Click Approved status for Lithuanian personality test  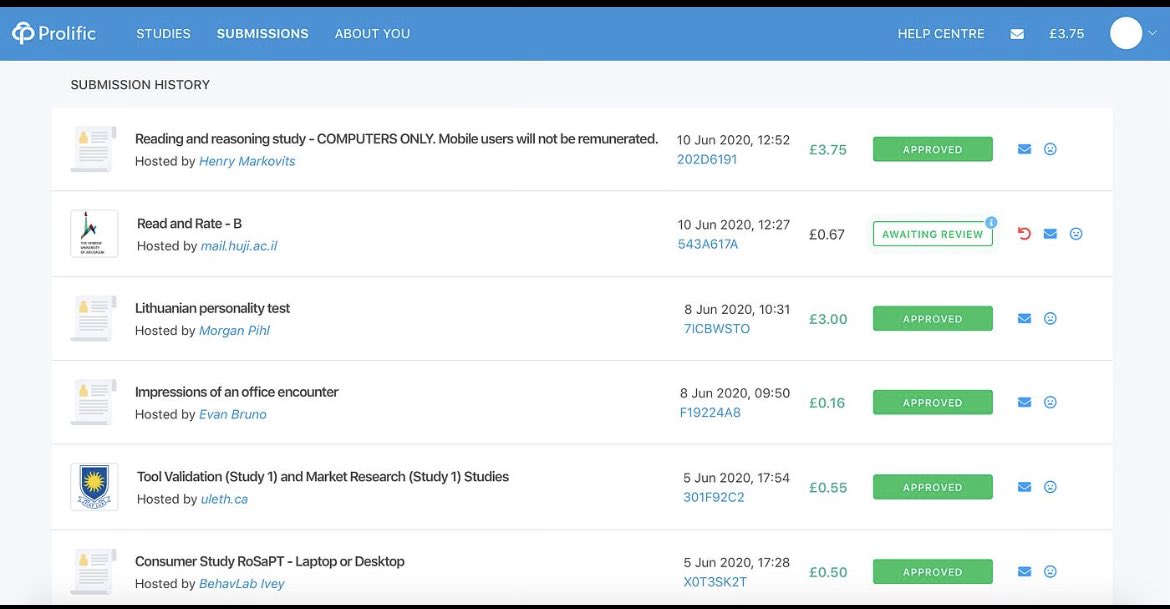click(x=933, y=319)
